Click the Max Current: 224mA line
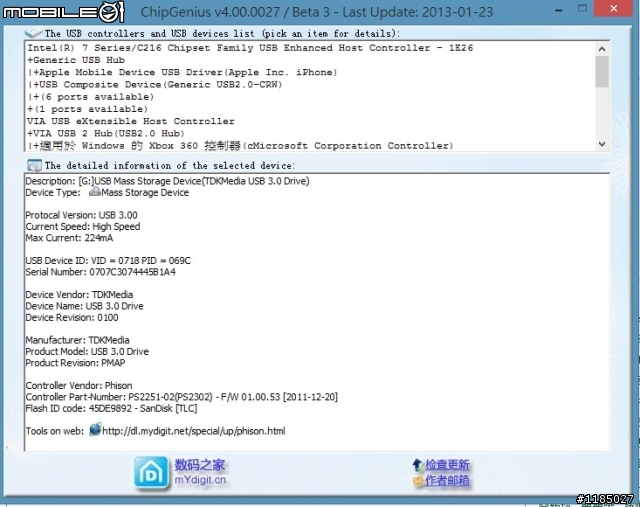Screen dimensions: 640x507 tap(69, 238)
